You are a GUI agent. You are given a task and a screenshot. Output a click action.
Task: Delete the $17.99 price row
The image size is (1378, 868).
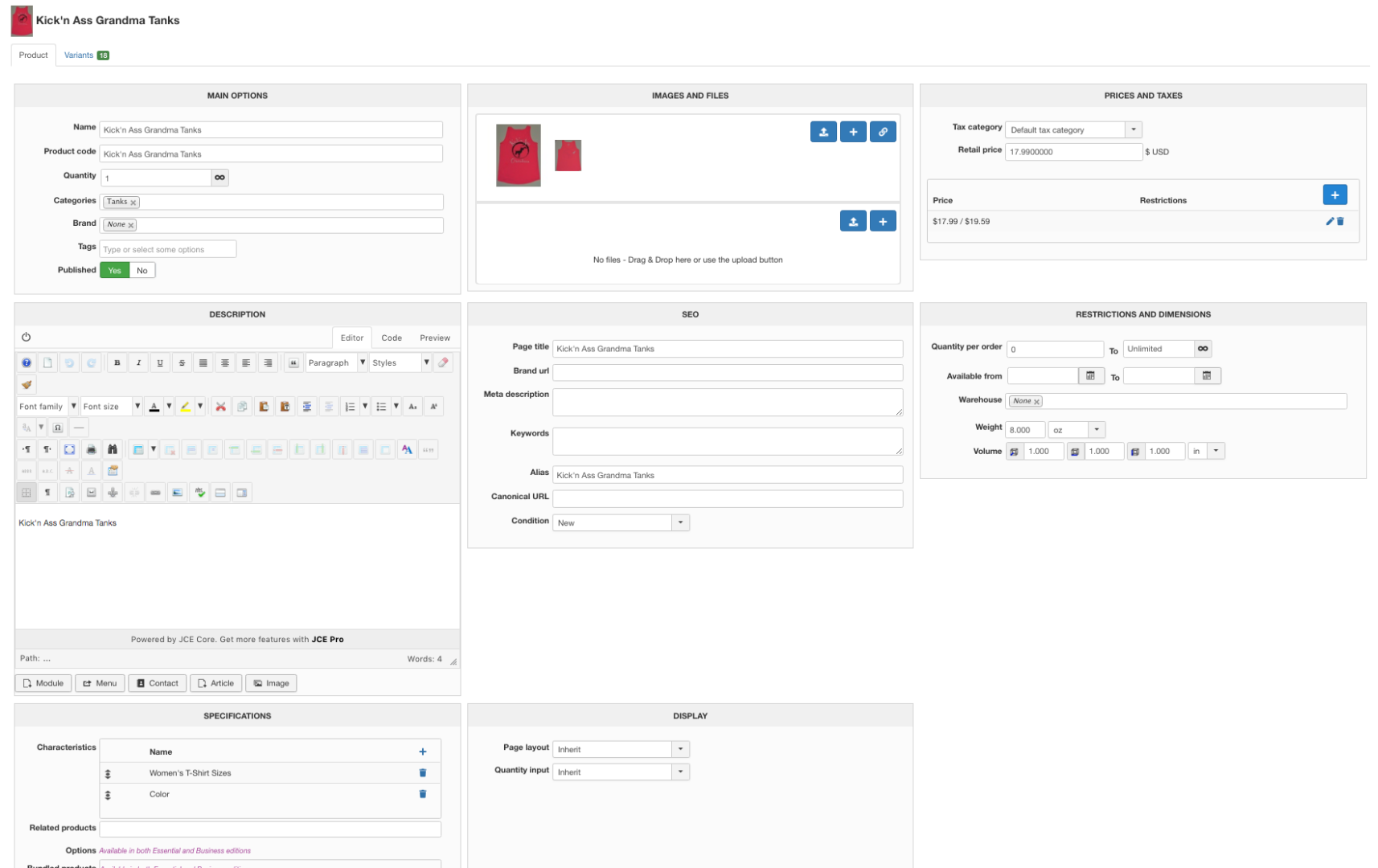[x=1340, y=222]
